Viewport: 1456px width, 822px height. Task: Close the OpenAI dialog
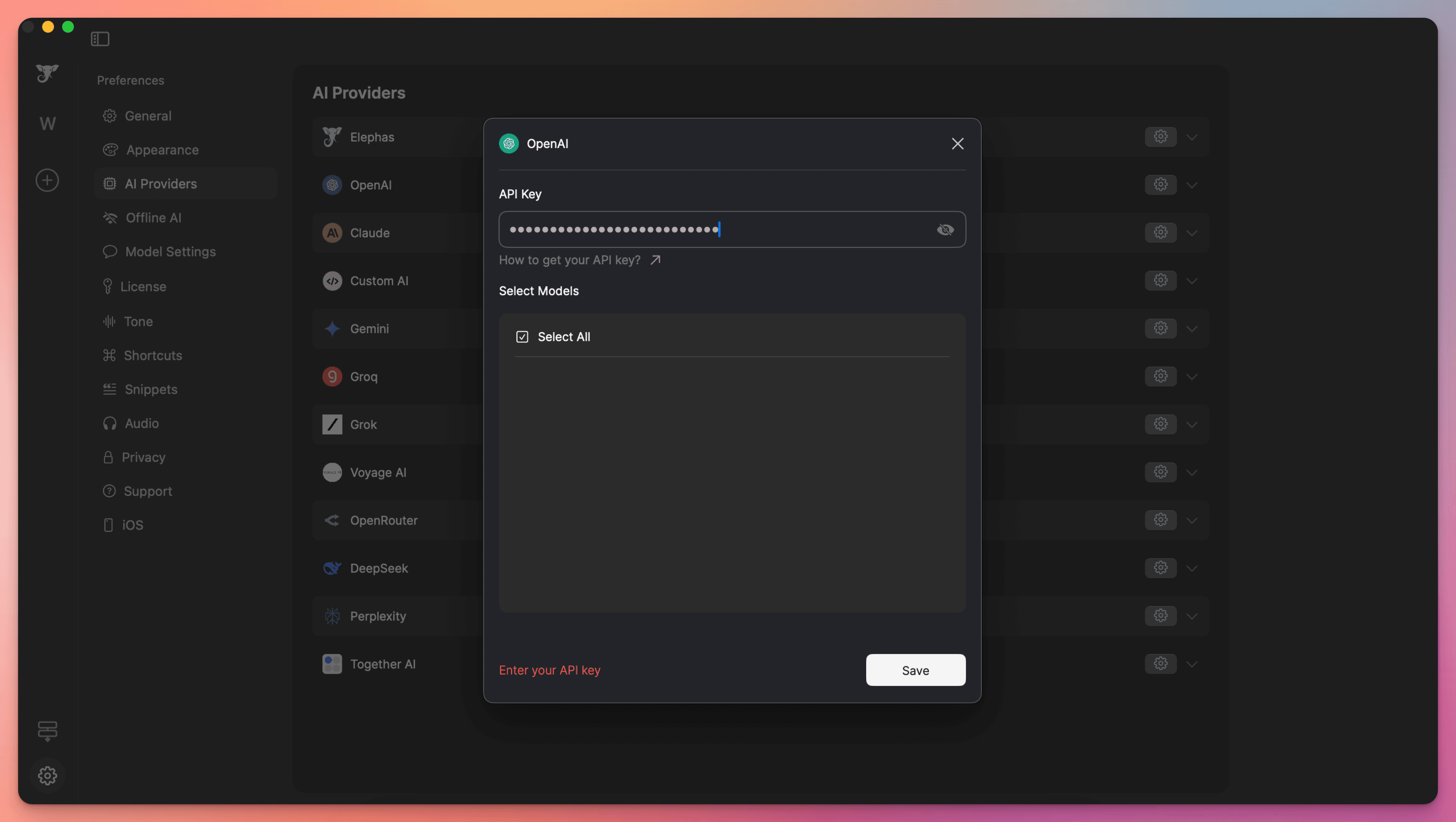tap(957, 144)
